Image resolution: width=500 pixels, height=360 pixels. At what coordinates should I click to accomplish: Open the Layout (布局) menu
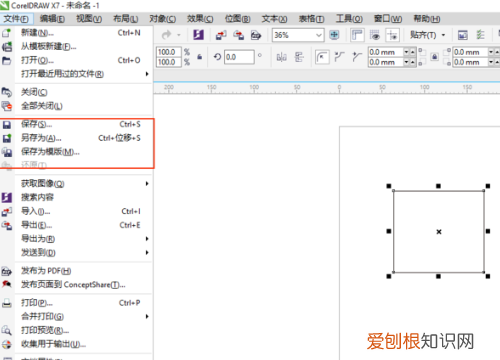tap(126, 19)
